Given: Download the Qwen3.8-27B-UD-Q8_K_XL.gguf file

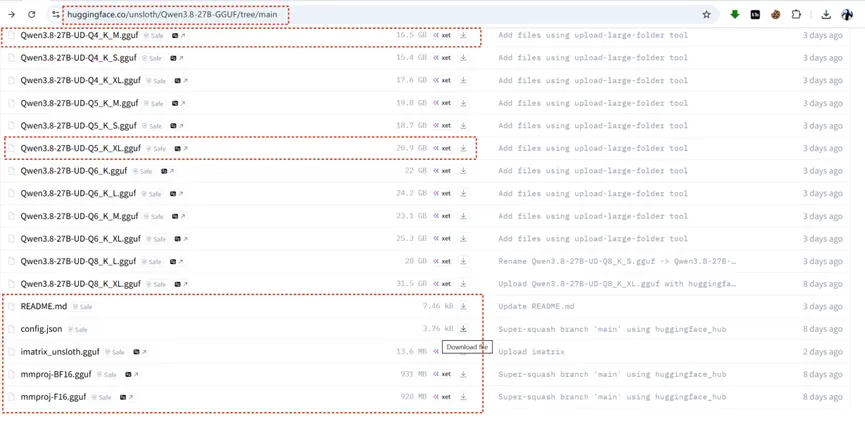Looking at the screenshot, I should 463,284.
